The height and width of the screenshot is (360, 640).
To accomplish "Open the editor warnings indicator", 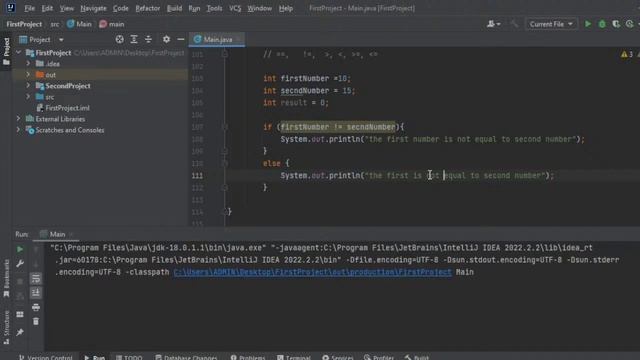I will tap(627, 54).
